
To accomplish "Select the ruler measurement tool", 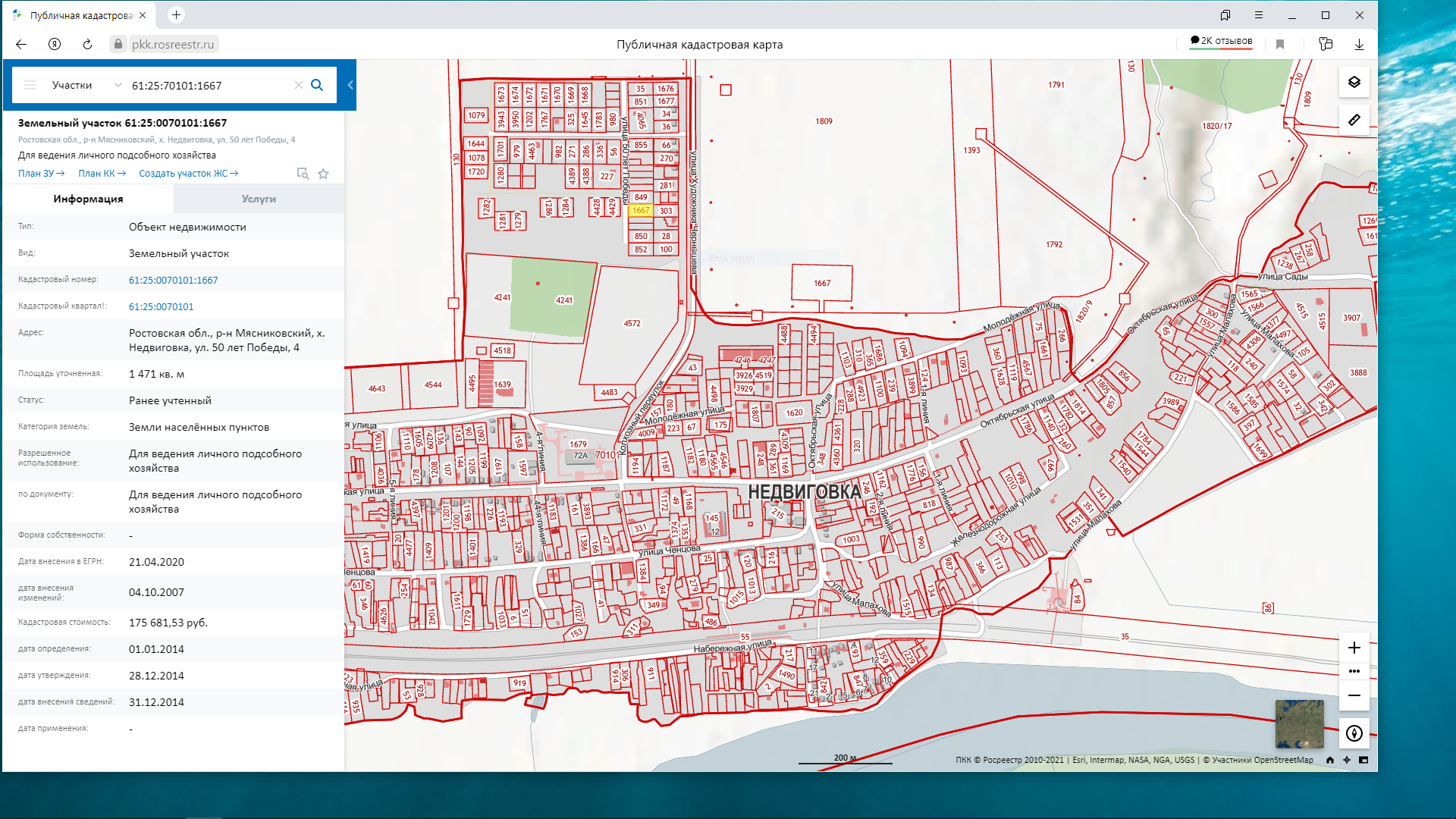I will click(x=1354, y=120).
